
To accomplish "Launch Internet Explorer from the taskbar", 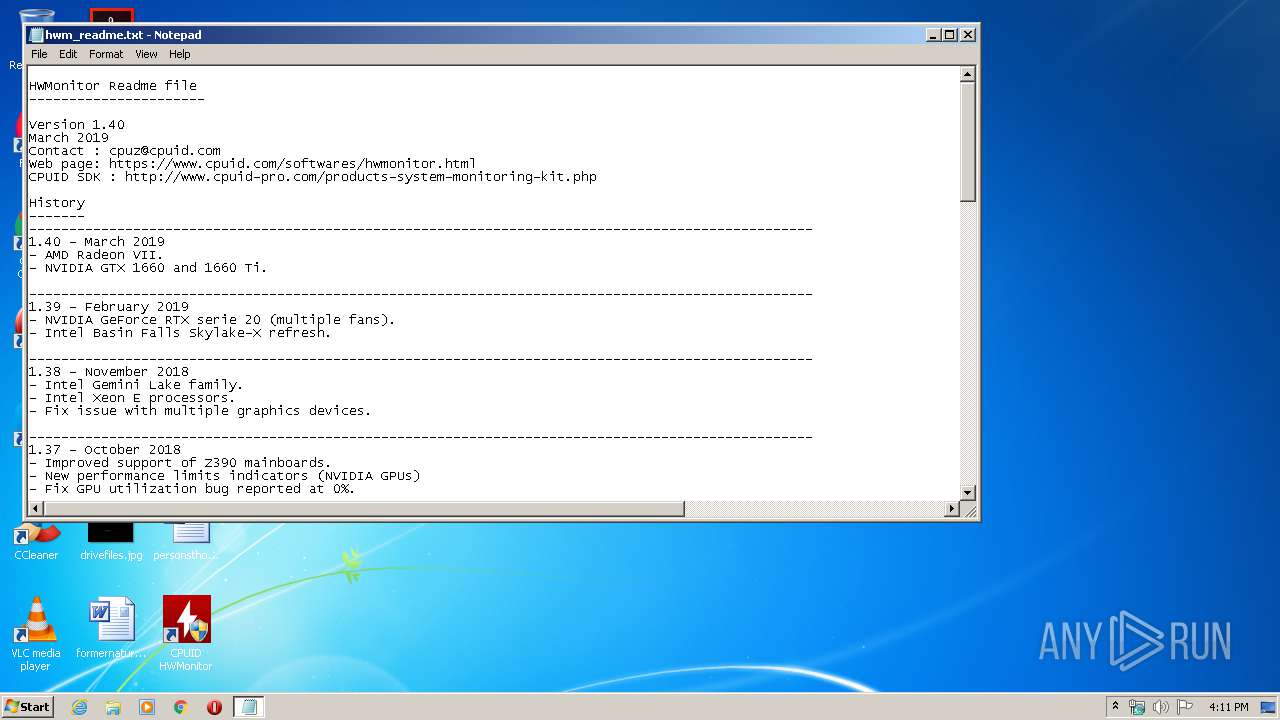I will pyautogui.click(x=79, y=707).
